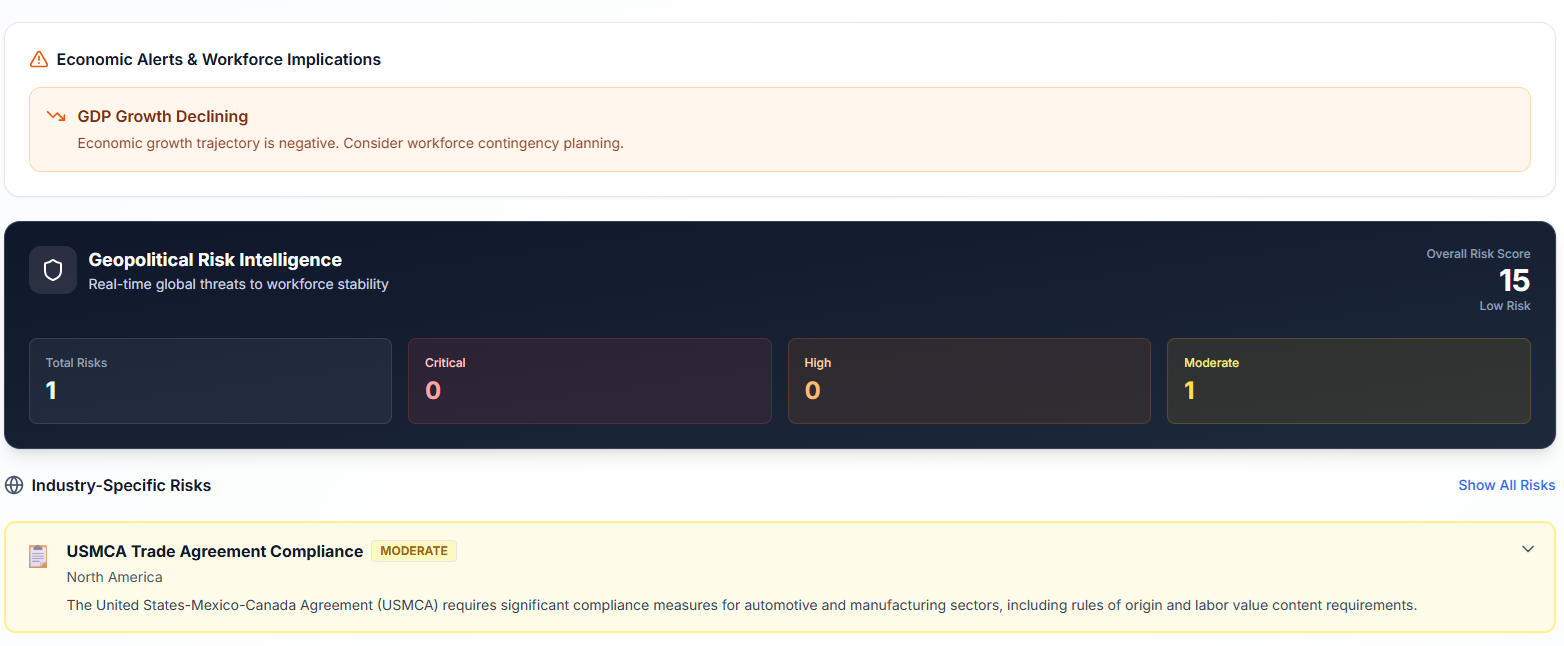Click the GDP Growth Declining alert title
This screenshot has height=646, width=1564.
[x=163, y=117]
